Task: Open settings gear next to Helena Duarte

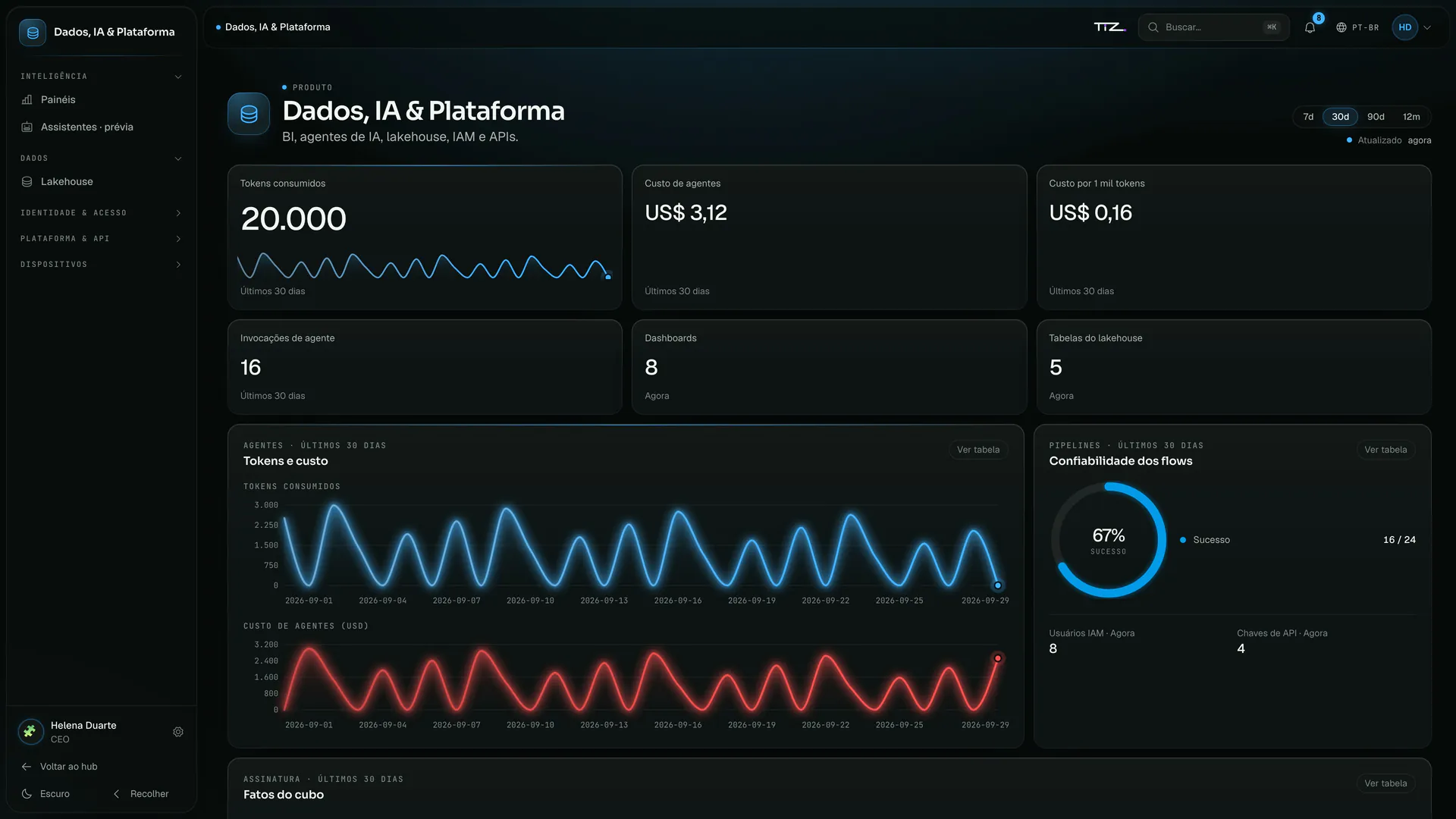Action: point(178,732)
